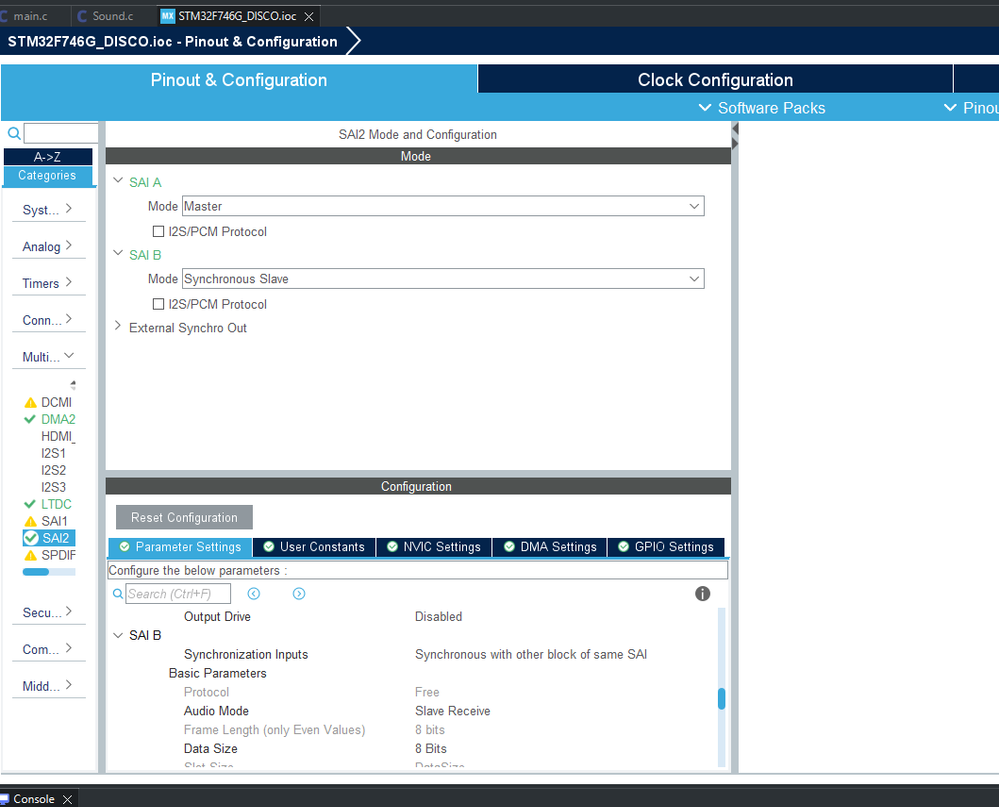999x807 pixels.
Task: Click the category search input field
Action: tap(61, 133)
